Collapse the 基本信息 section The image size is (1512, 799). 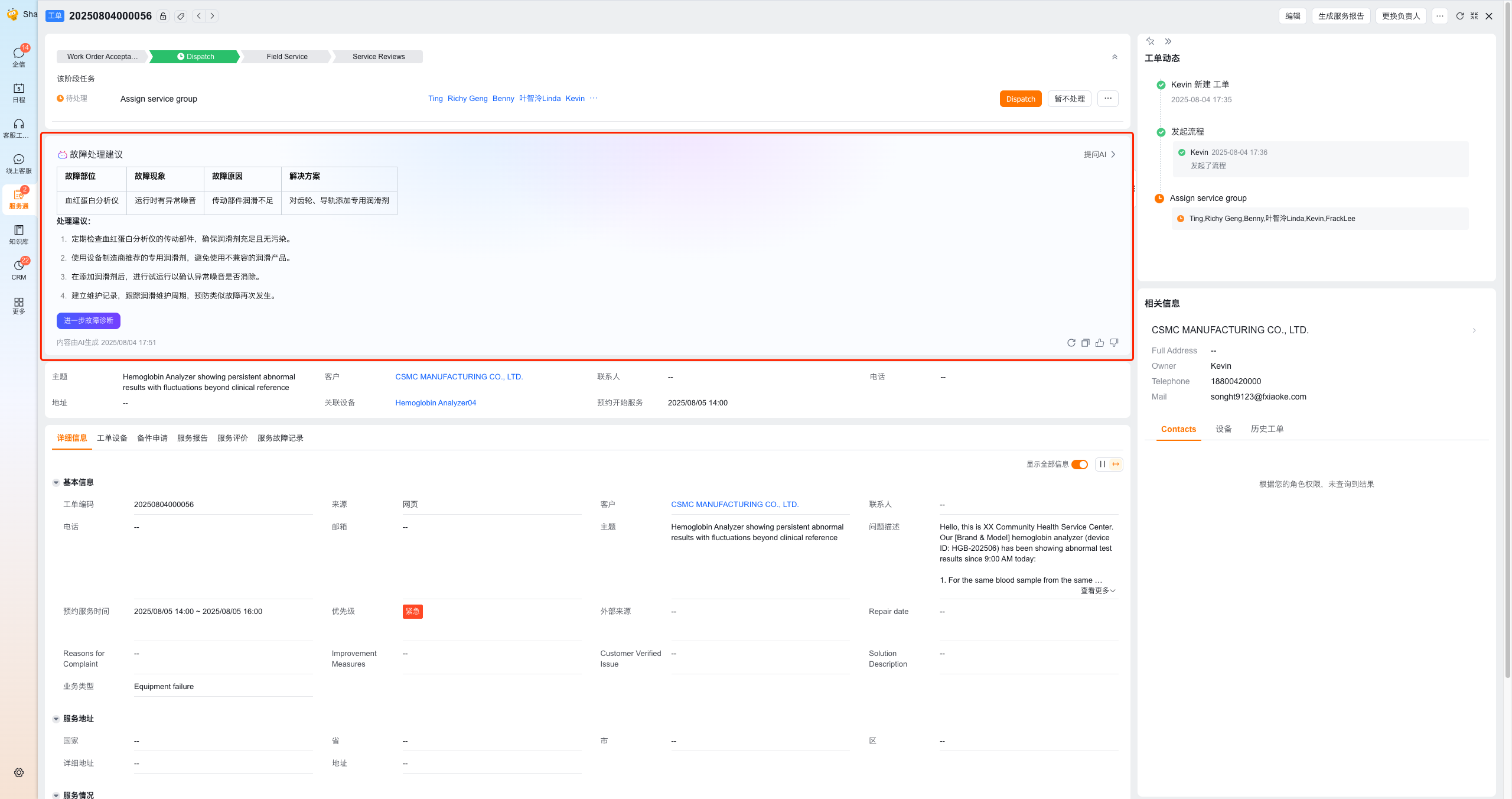(x=56, y=483)
